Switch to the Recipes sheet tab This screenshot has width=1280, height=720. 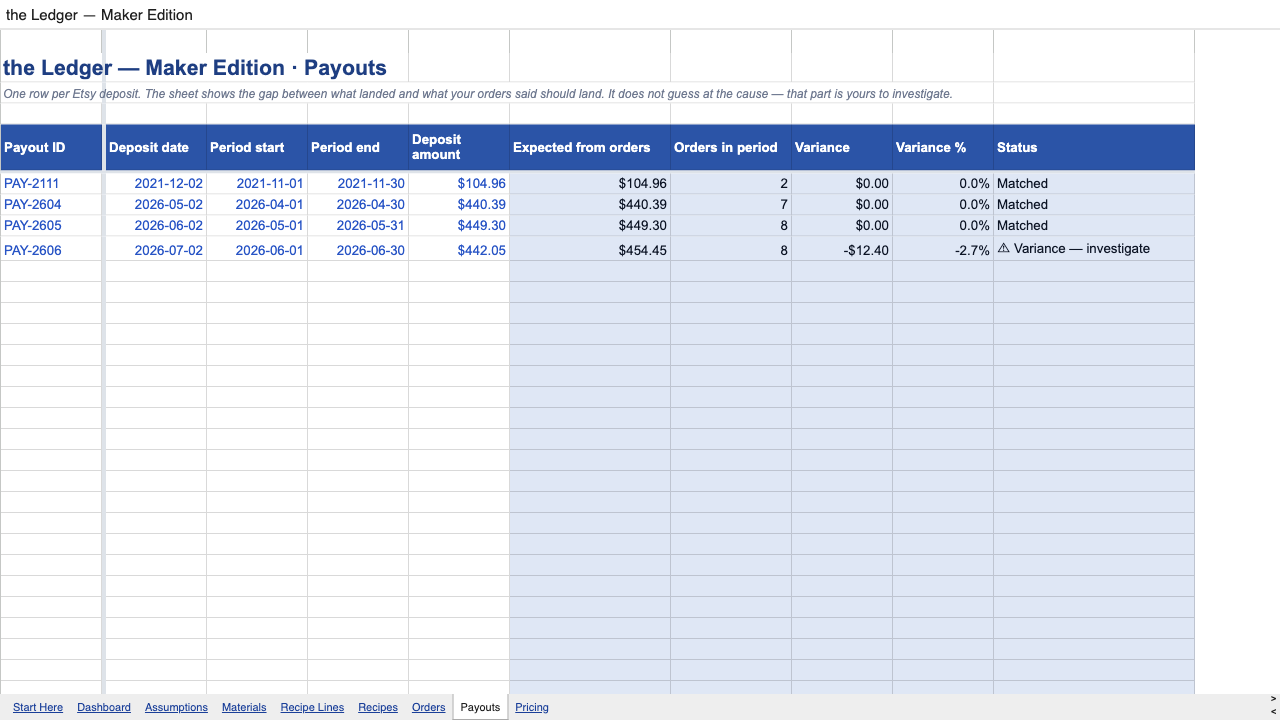click(x=378, y=707)
